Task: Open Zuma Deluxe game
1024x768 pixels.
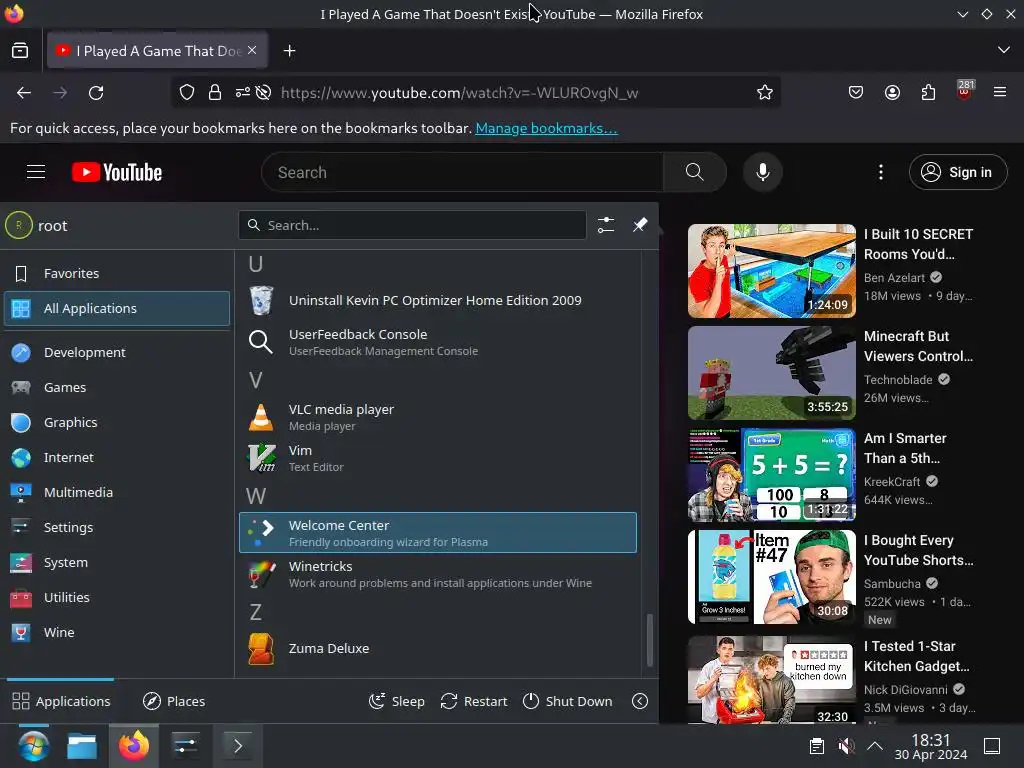Action: coord(438,648)
